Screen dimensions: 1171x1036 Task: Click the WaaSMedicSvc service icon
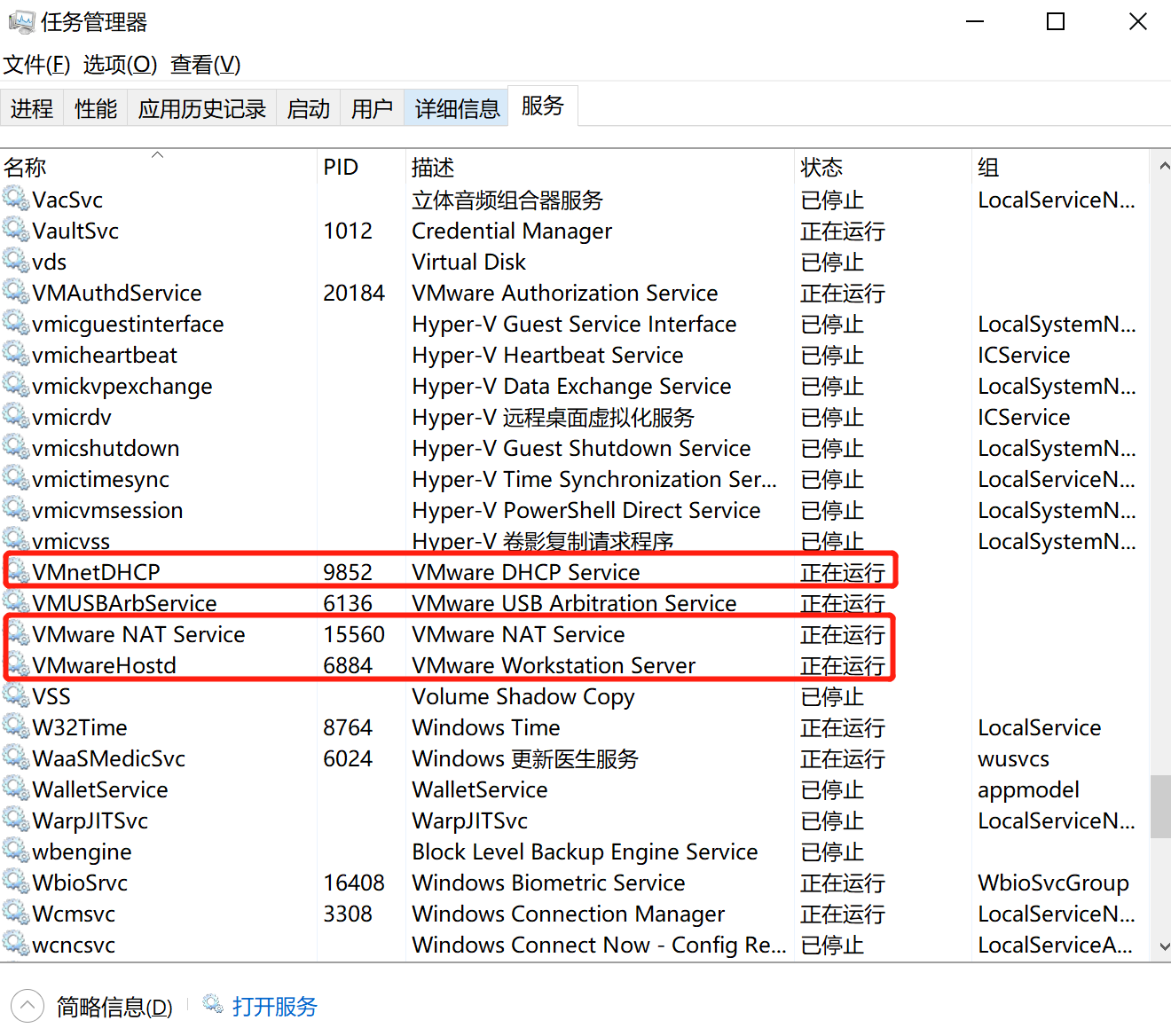click(16, 757)
